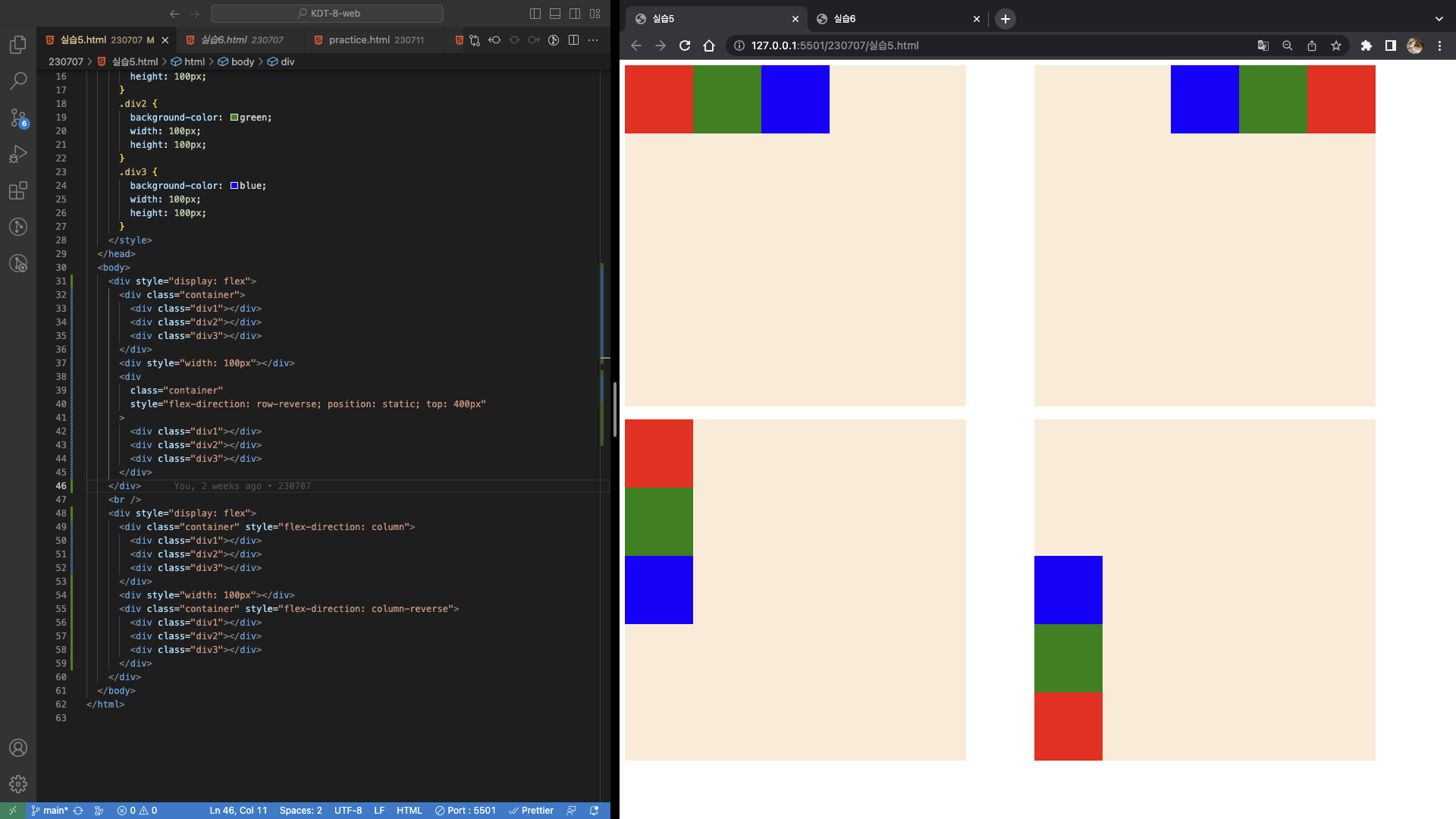The image size is (1456, 819).
Task: Select the body breadcrumb element
Action: [x=236, y=61]
